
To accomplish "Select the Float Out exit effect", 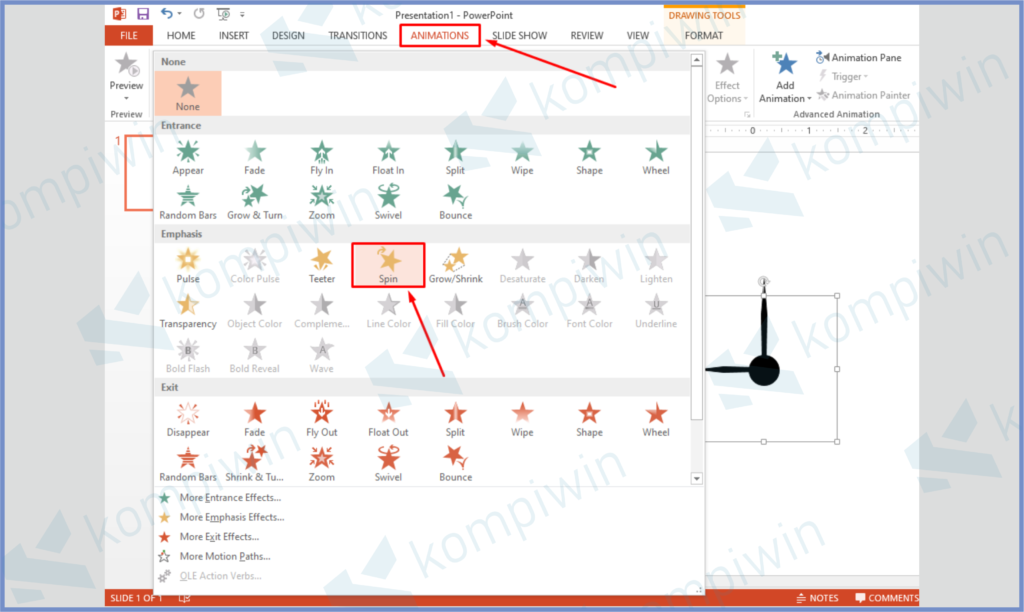I will pyautogui.click(x=388, y=418).
